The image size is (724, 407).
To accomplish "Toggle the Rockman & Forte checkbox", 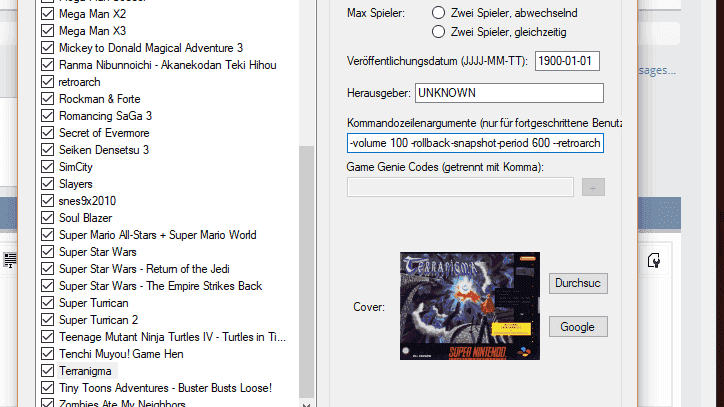I will 48,99.
